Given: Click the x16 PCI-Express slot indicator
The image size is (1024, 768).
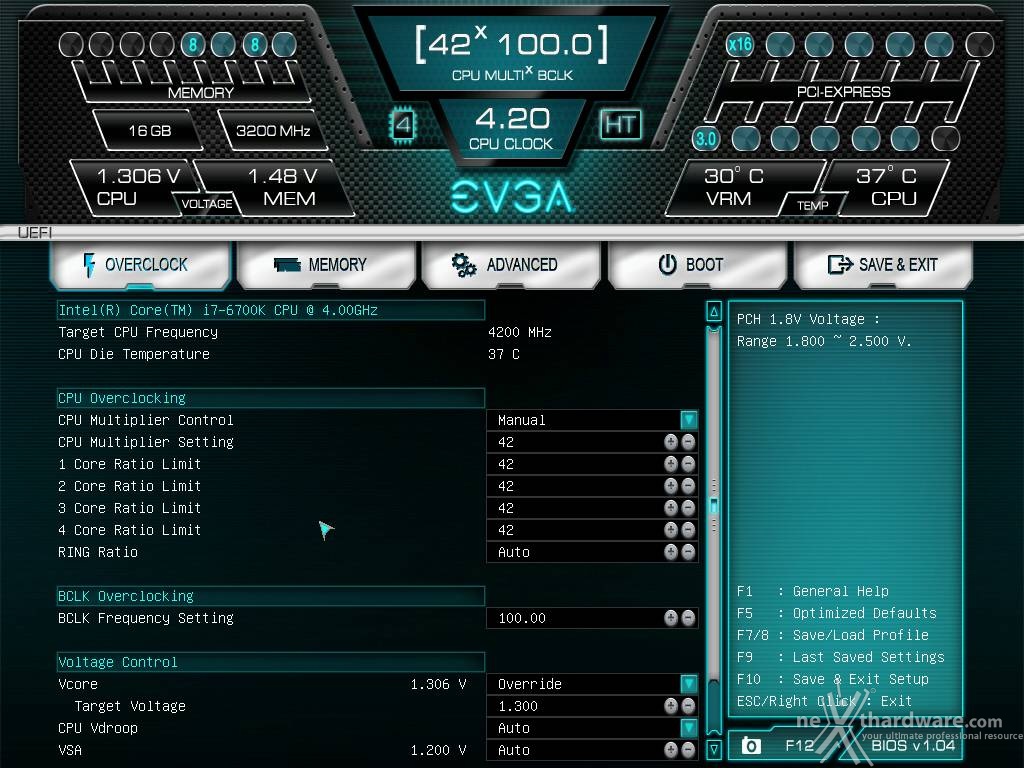Looking at the screenshot, I should (739, 44).
